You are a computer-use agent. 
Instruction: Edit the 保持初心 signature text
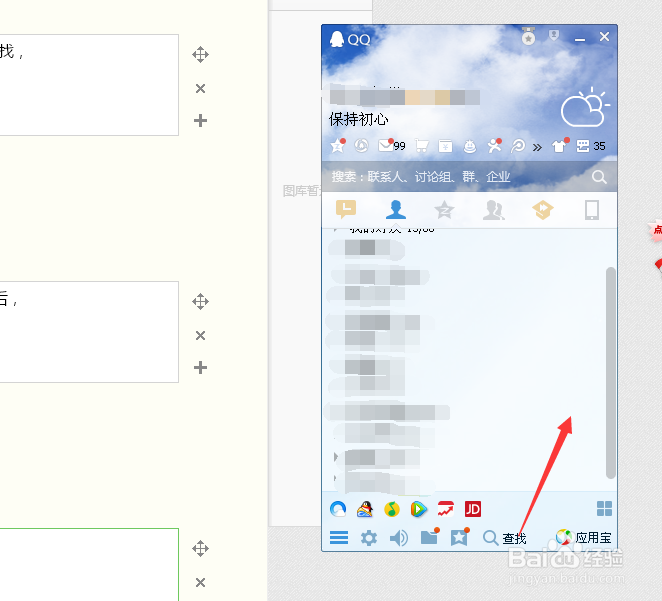point(358,119)
